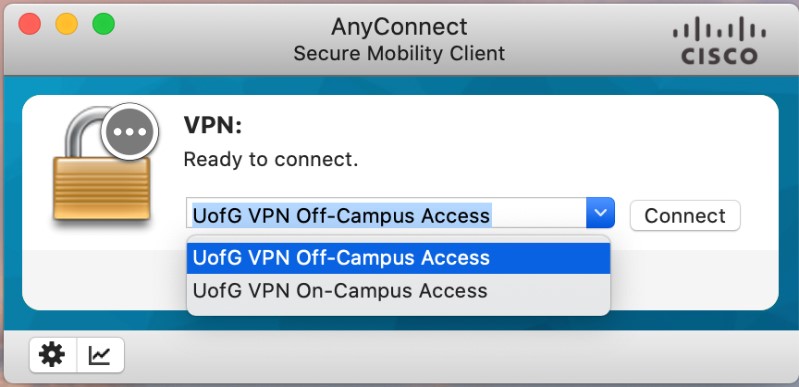Close the AnyConnect window with red button
Viewport: 799px width, 387px height.
point(30,24)
